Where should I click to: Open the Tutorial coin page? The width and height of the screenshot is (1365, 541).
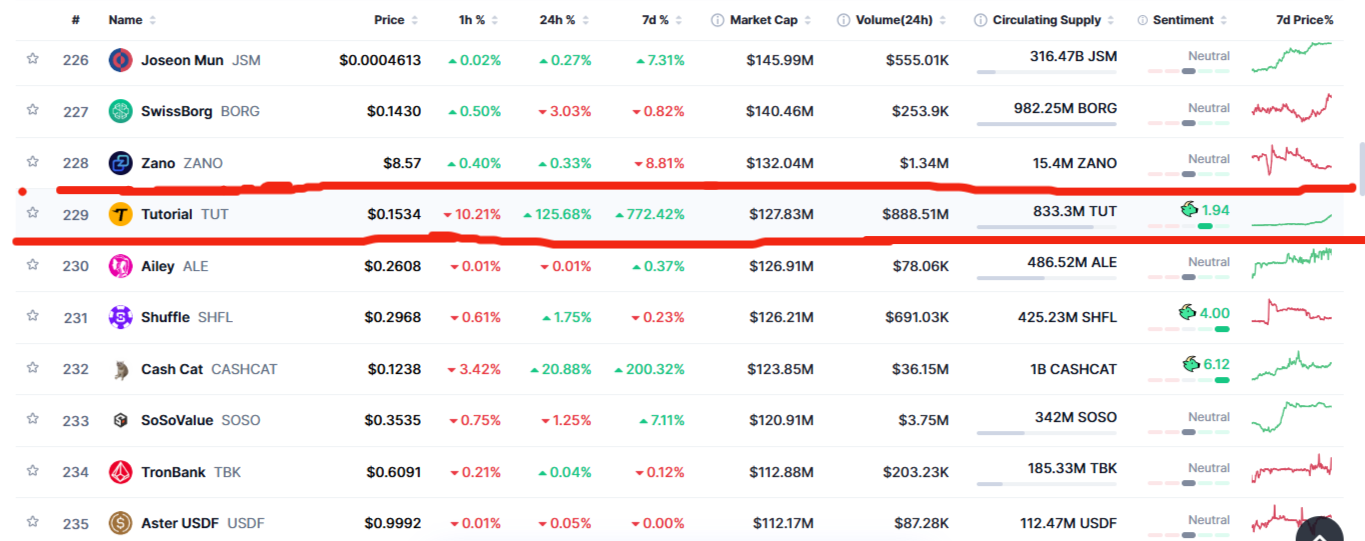pyautogui.click(x=166, y=214)
